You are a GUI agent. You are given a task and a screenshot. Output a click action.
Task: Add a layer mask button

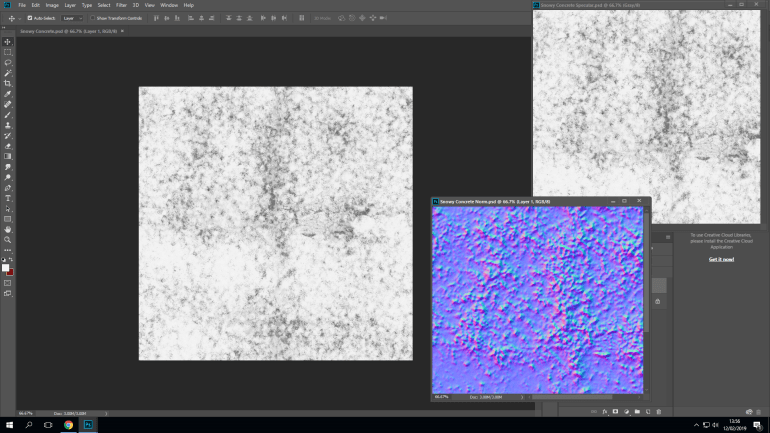coord(615,412)
